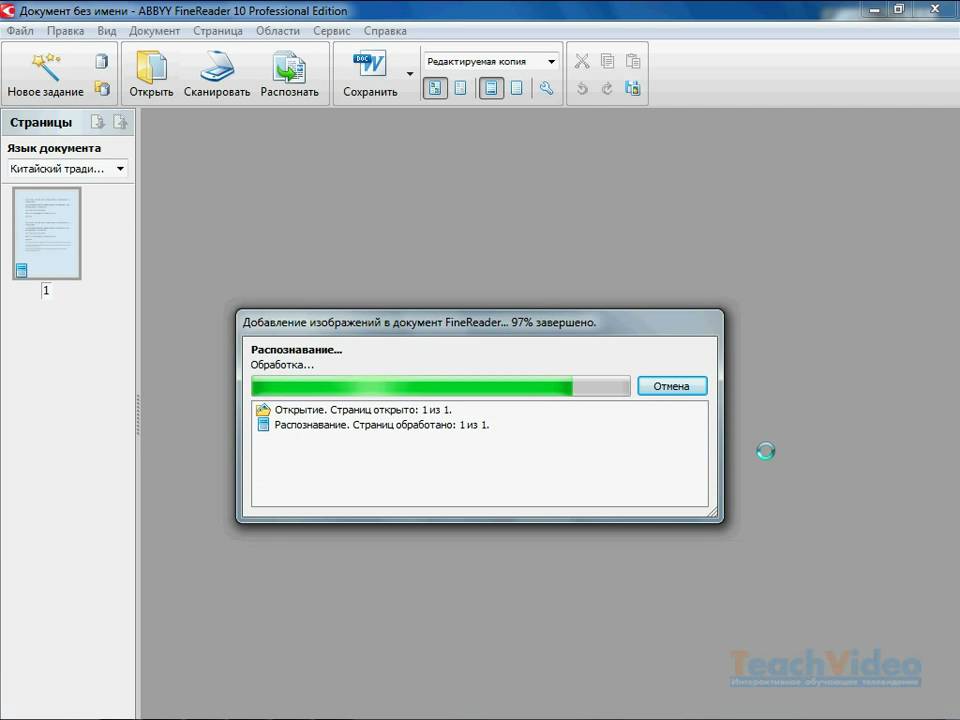Click the ABBYY FineReader logo in title bar
Viewport: 960px width, 720px height.
point(8,10)
